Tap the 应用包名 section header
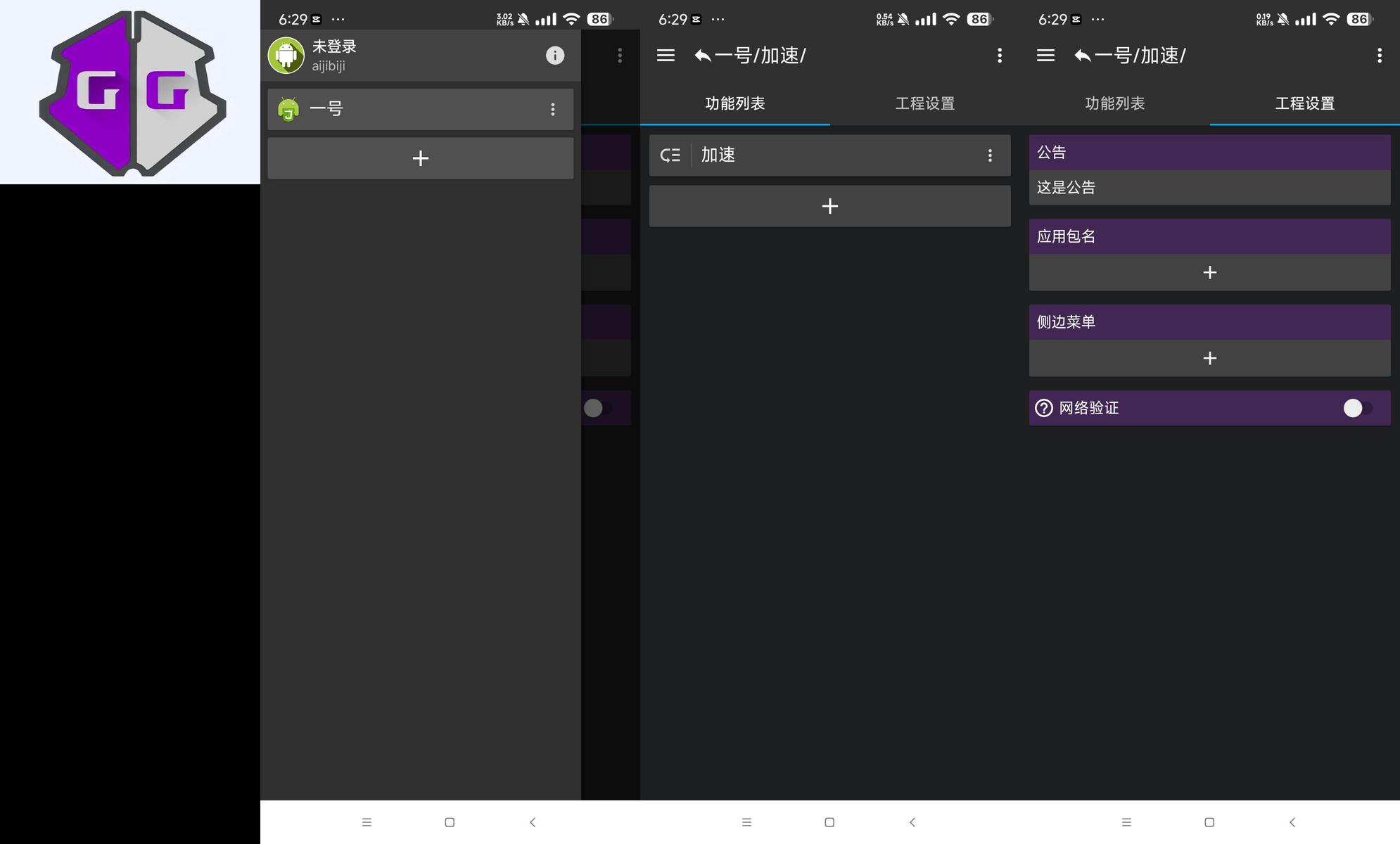The height and width of the screenshot is (844, 1400). click(x=1209, y=237)
